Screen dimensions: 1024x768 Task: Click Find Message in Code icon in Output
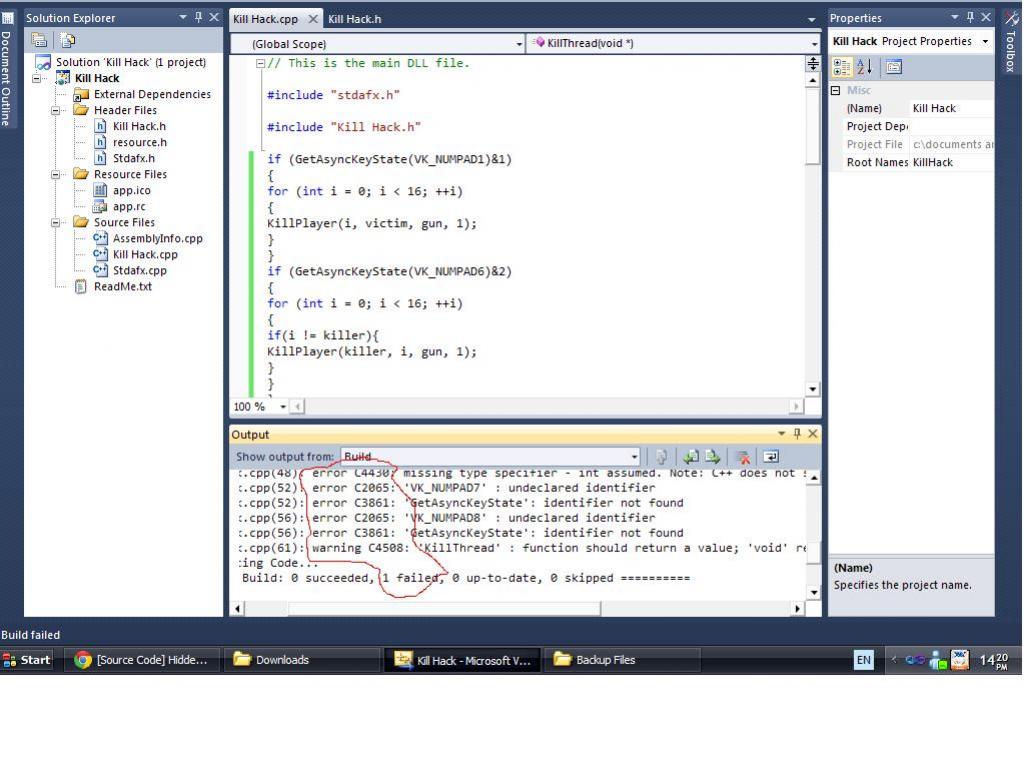[662, 457]
